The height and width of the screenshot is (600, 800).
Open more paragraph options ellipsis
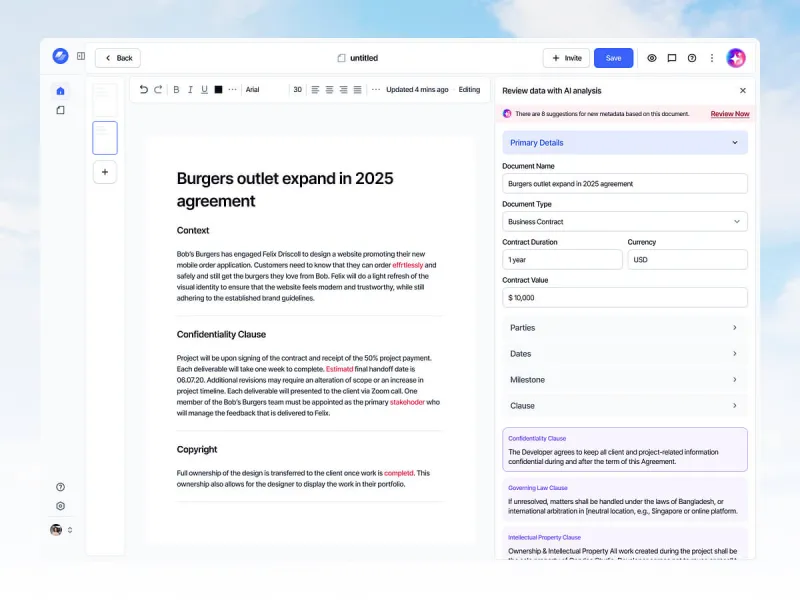[x=376, y=89]
